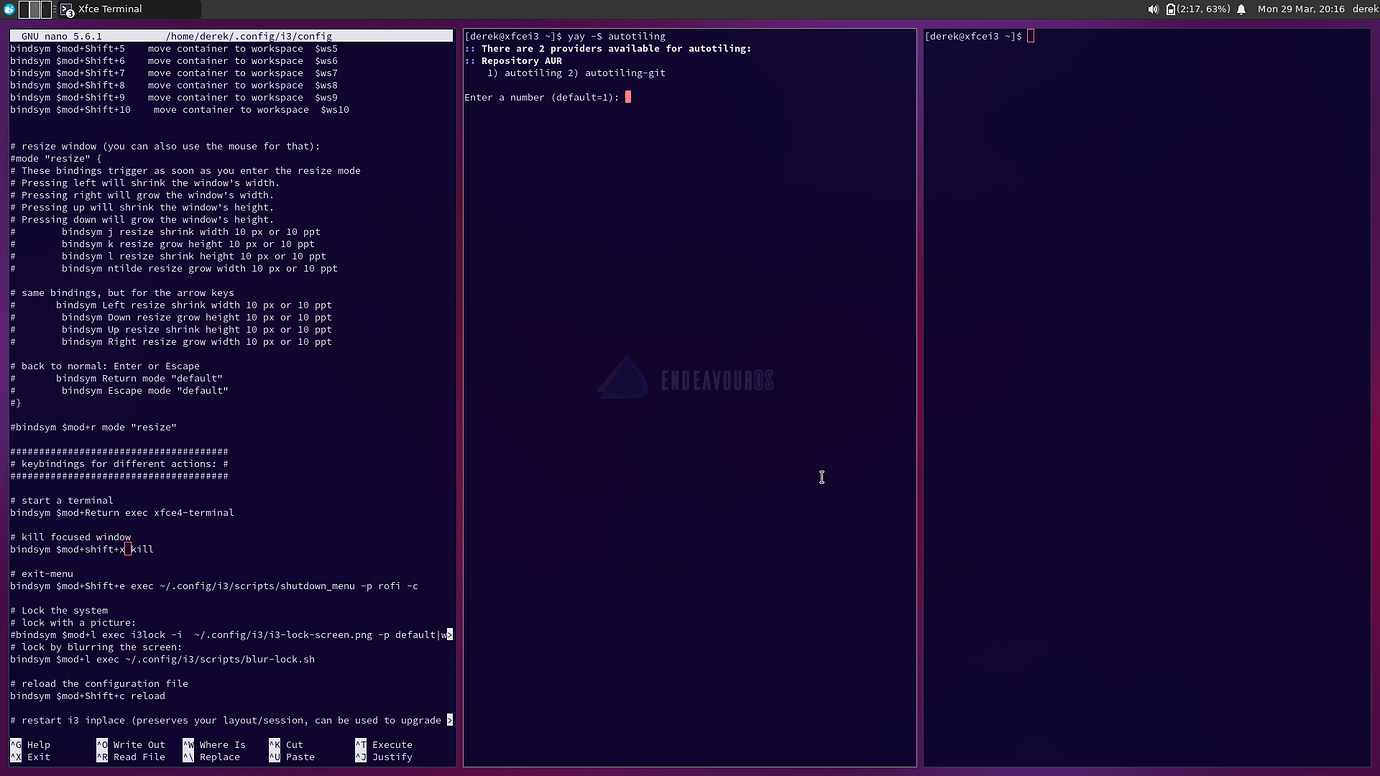The image size is (1380, 776).
Task: Click the yay 'Enter a number' prompt field
Action: pos(628,97)
